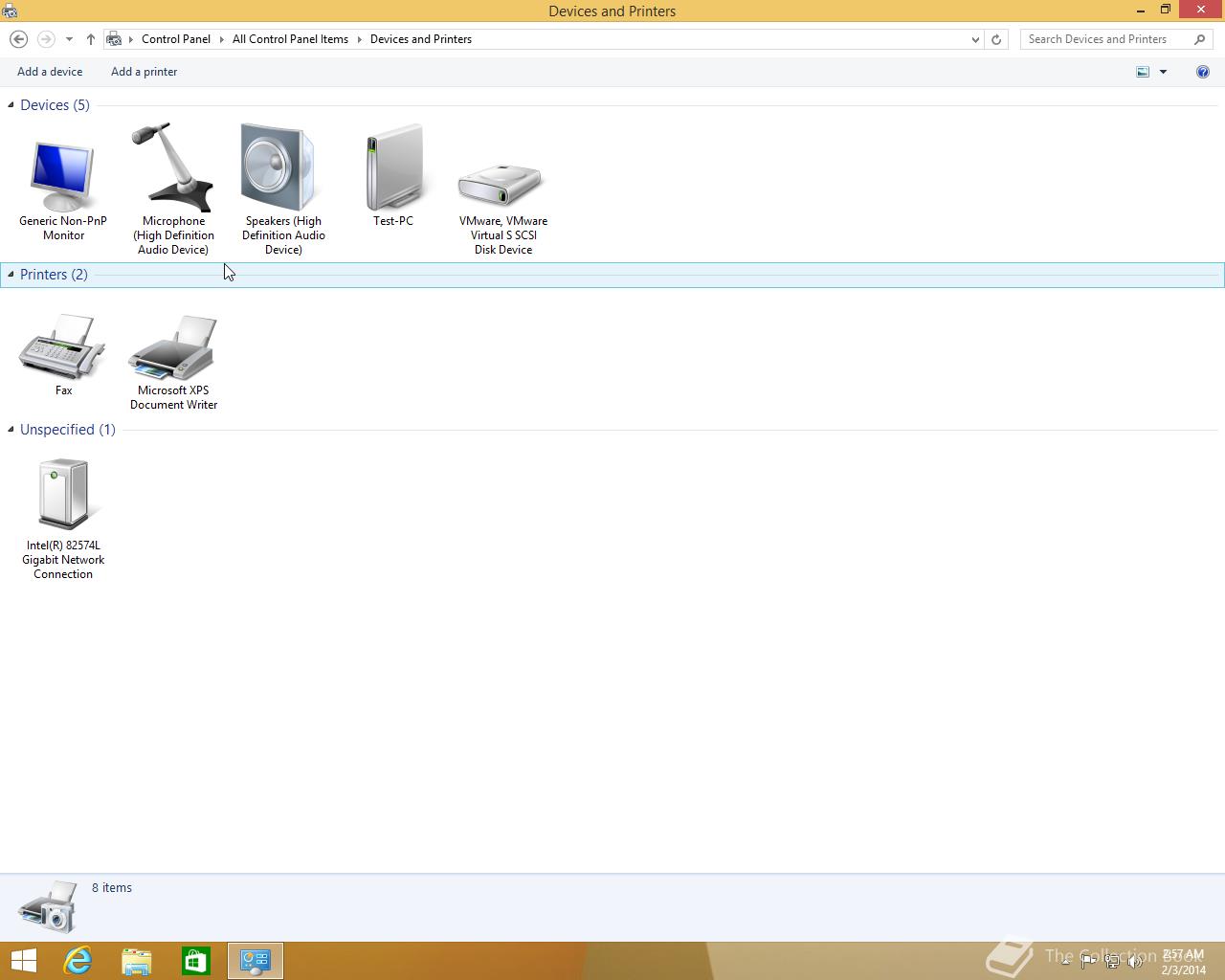Click the Devices and Printers breadcrumb

pyautogui.click(x=421, y=39)
